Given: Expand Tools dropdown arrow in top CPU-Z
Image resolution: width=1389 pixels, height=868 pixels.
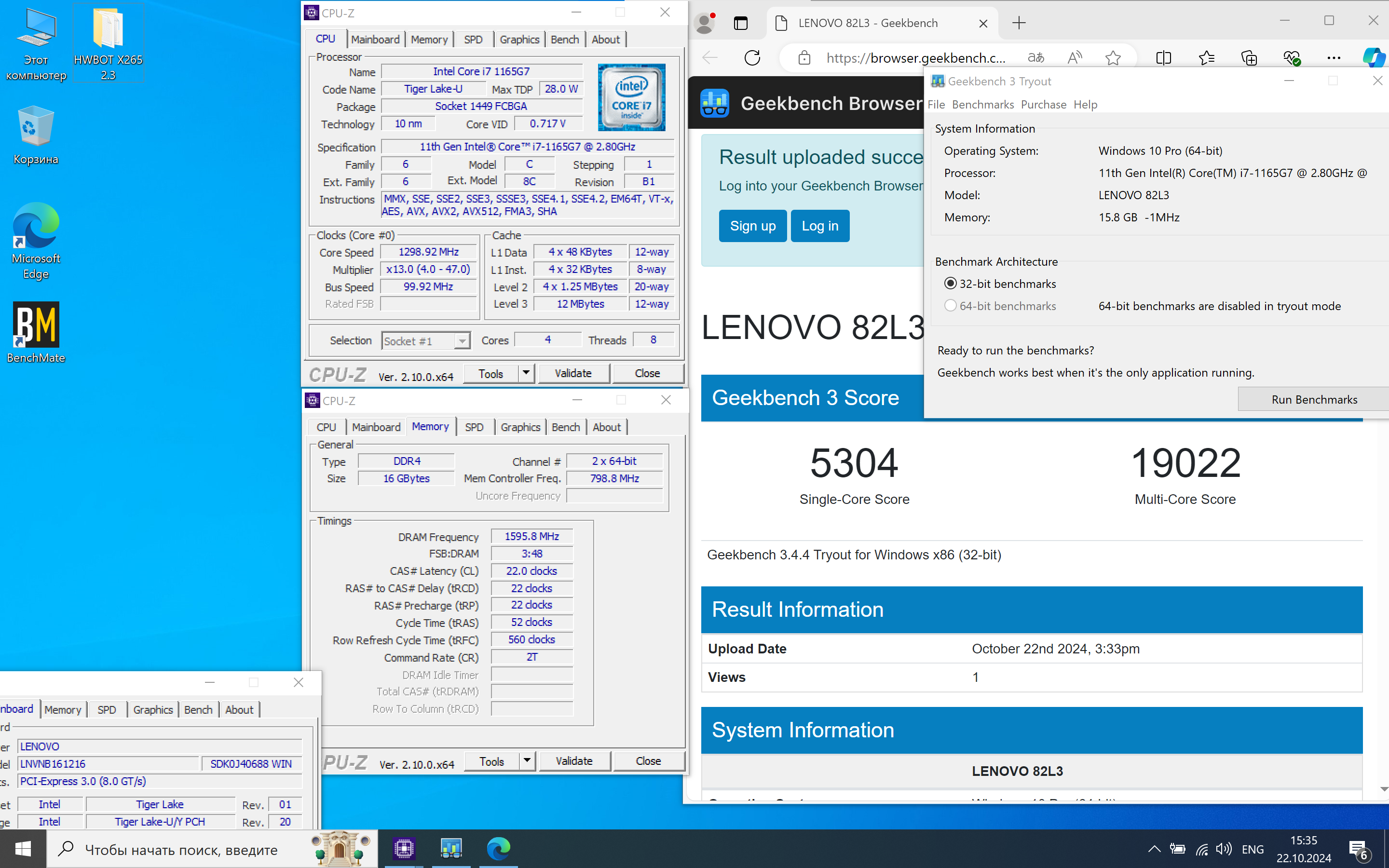Looking at the screenshot, I should tap(526, 373).
